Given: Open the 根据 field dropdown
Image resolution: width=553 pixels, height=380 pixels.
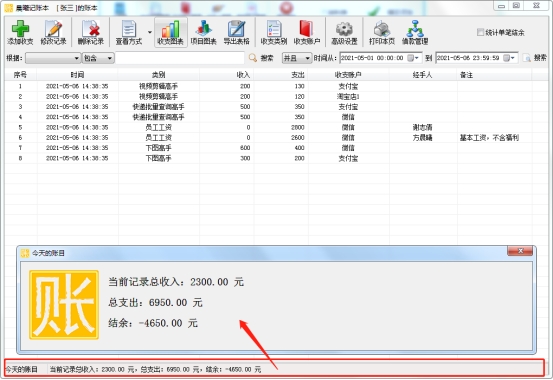Looking at the screenshot, I should tap(53, 58).
